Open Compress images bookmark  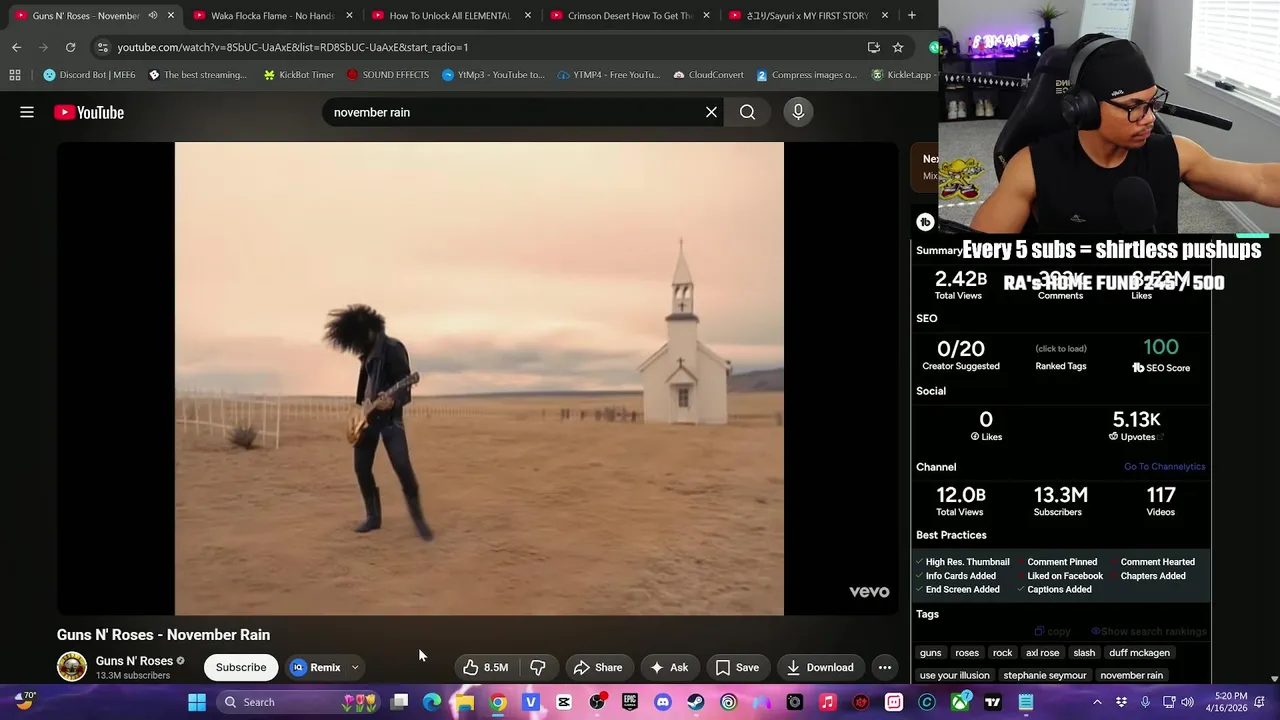point(806,75)
